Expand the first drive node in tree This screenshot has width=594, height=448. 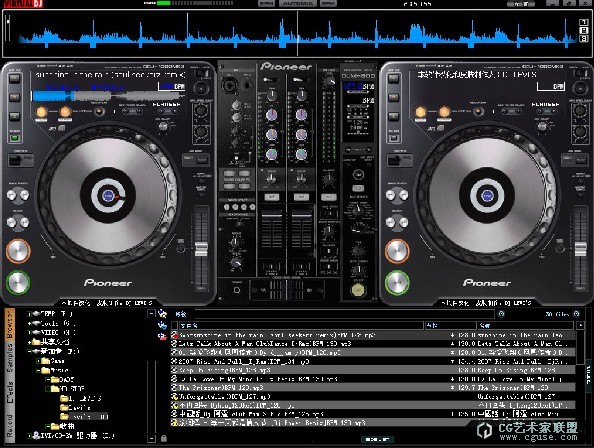(30, 314)
